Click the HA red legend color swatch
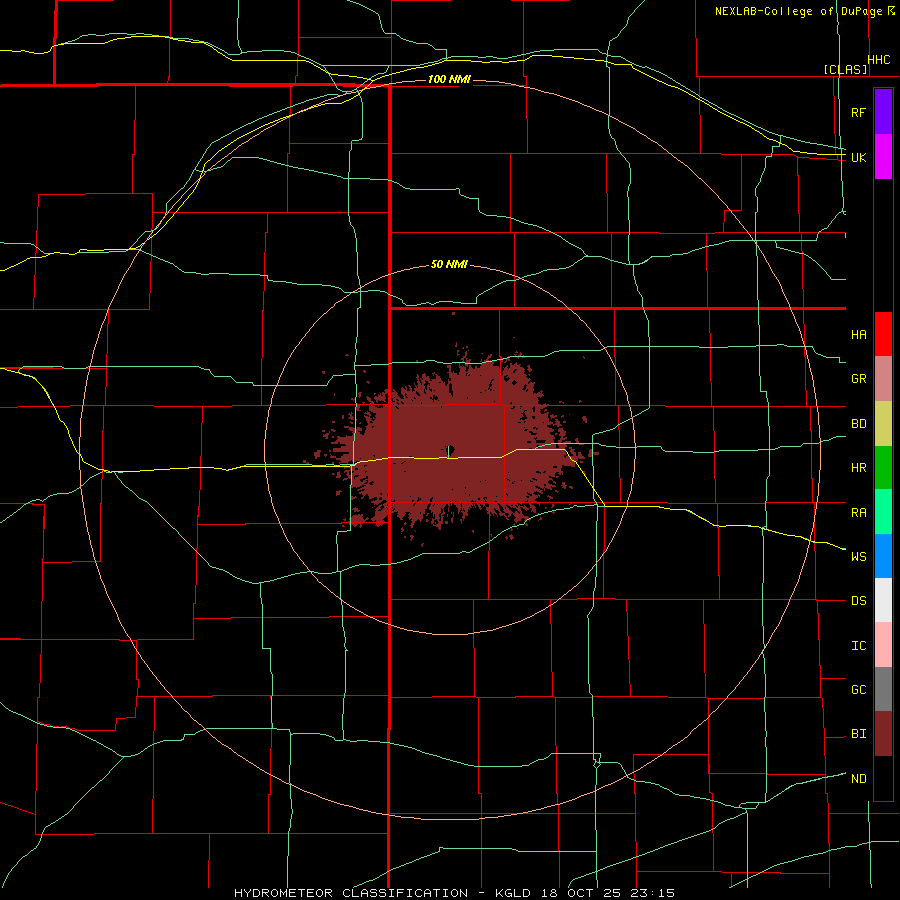The image size is (900, 900). (883, 334)
